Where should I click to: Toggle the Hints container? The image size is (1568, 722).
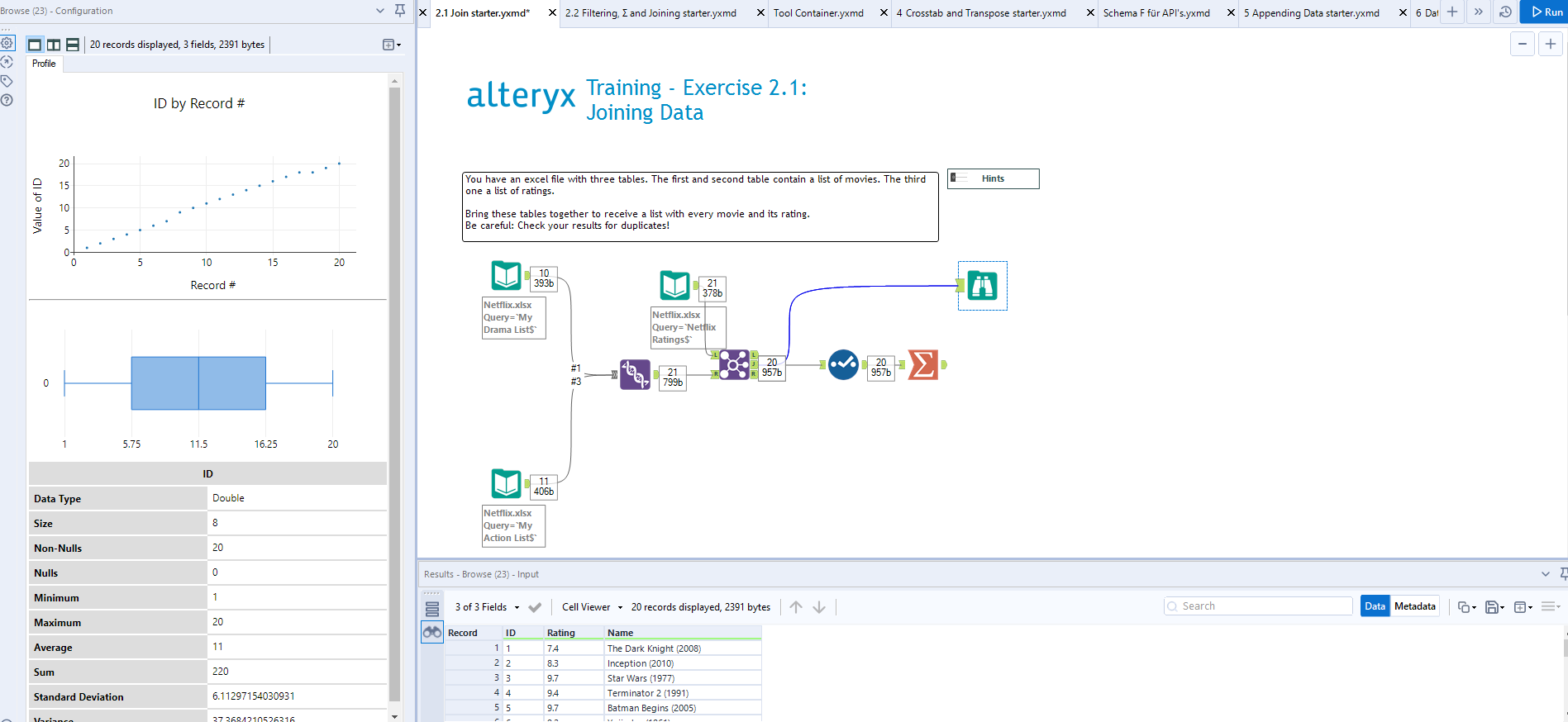pos(993,178)
